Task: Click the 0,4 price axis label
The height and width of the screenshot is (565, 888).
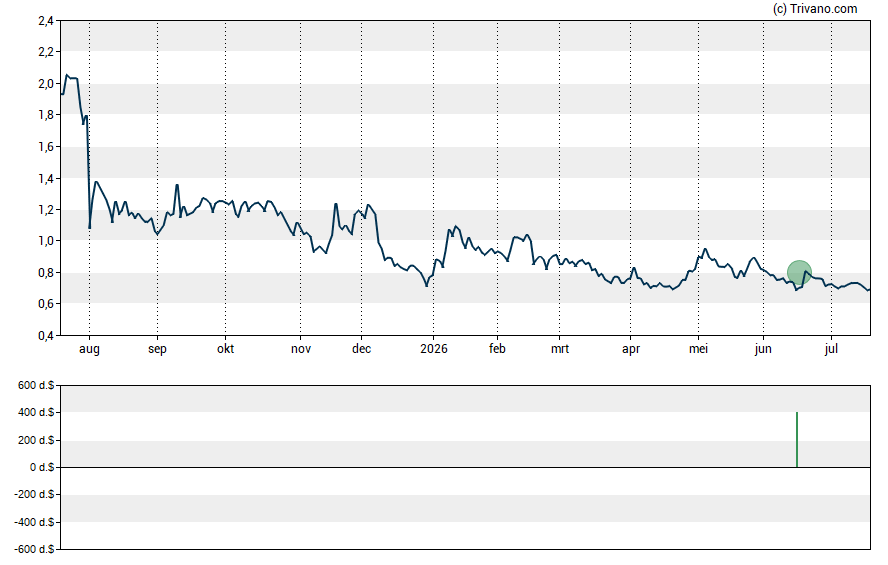Action: 46,336
